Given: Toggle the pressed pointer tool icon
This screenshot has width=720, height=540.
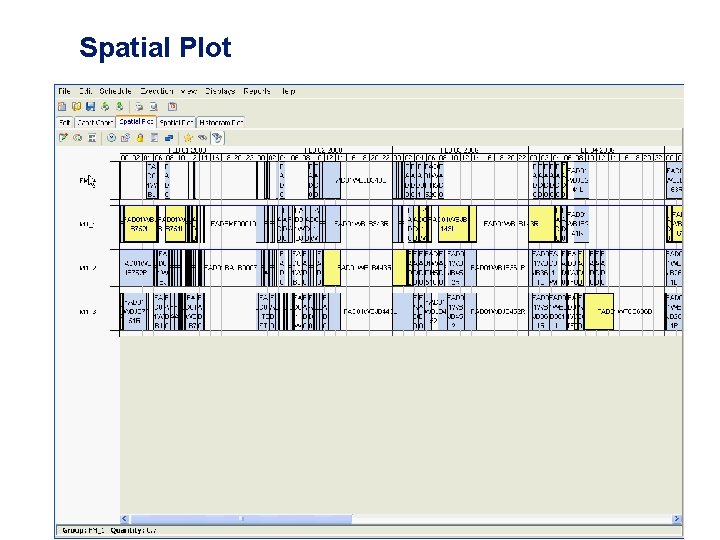Looking at the screenshot, I should (217, 137).
